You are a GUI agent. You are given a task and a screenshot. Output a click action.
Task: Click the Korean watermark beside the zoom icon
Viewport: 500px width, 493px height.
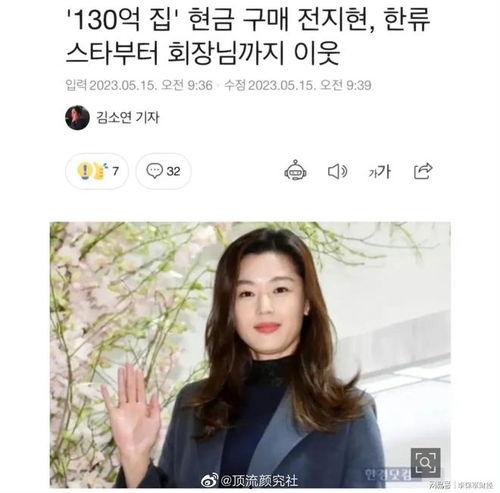click(x=387, y=473)
